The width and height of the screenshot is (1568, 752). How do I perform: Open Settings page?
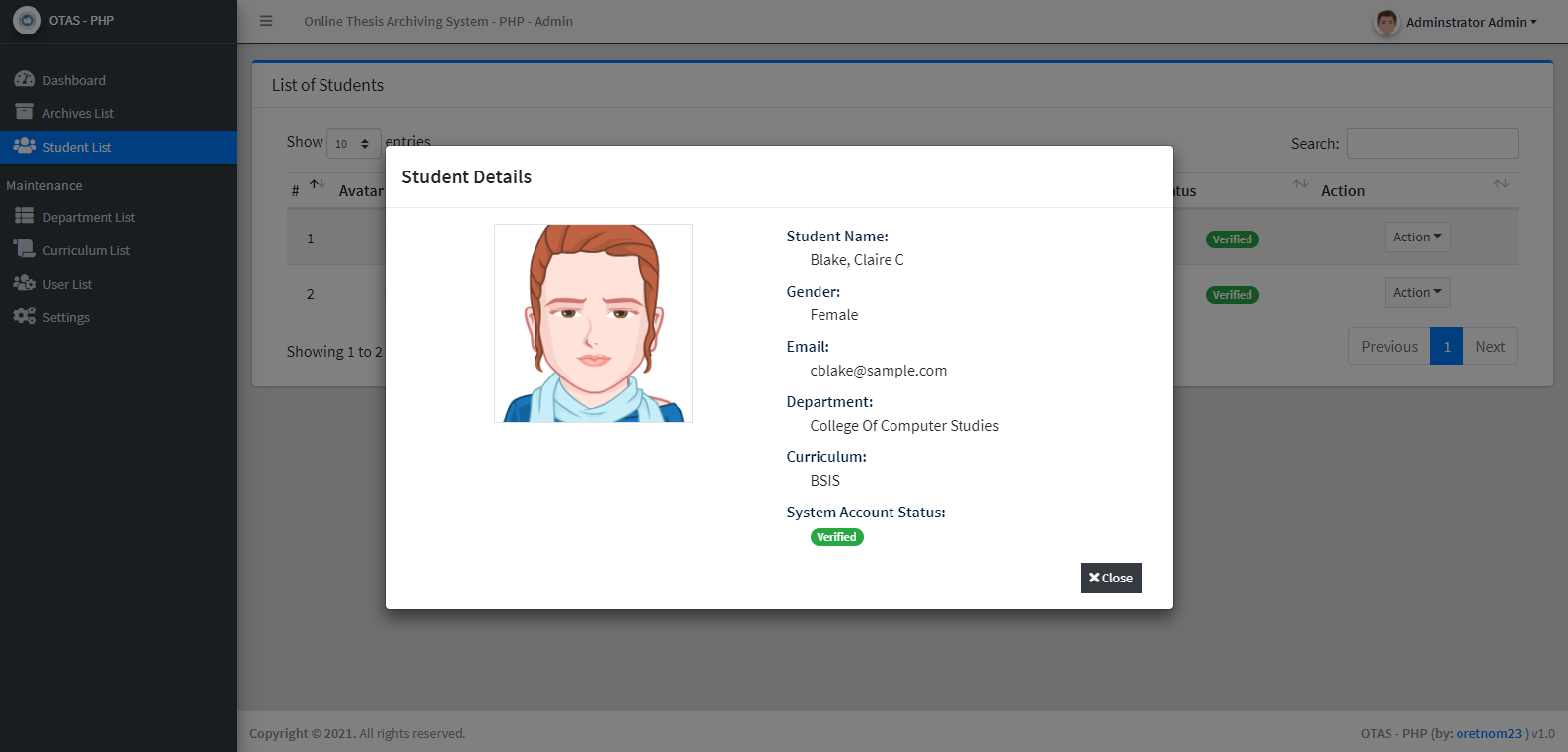pyautogui.click(x=118, y=317)
